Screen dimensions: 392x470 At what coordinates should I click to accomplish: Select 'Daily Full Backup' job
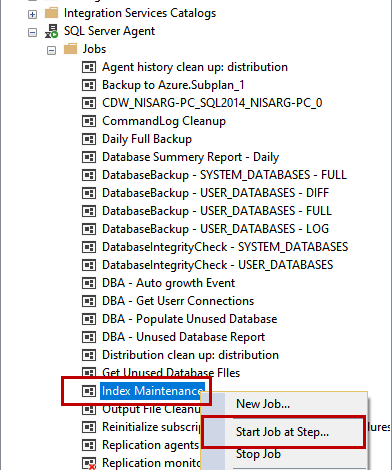147,139
